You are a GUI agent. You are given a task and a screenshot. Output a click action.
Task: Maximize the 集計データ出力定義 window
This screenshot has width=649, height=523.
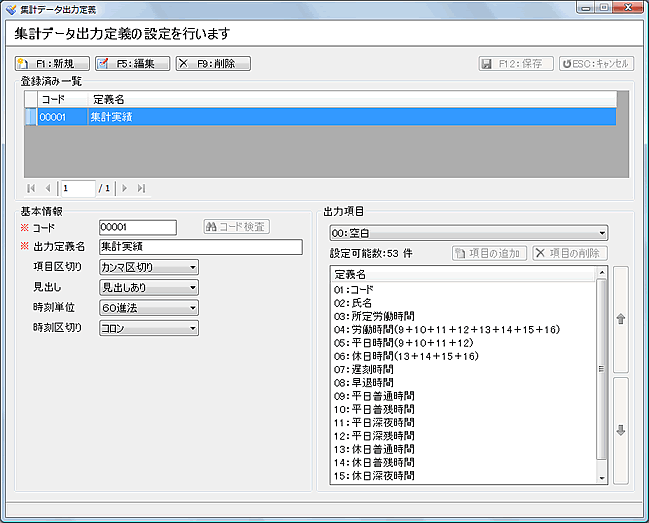coord(604,7)
